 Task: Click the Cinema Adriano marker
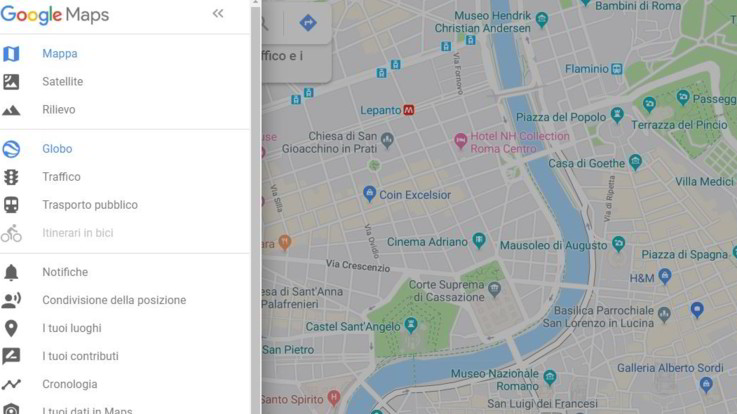pyautogui.click(x=478, y=241)
